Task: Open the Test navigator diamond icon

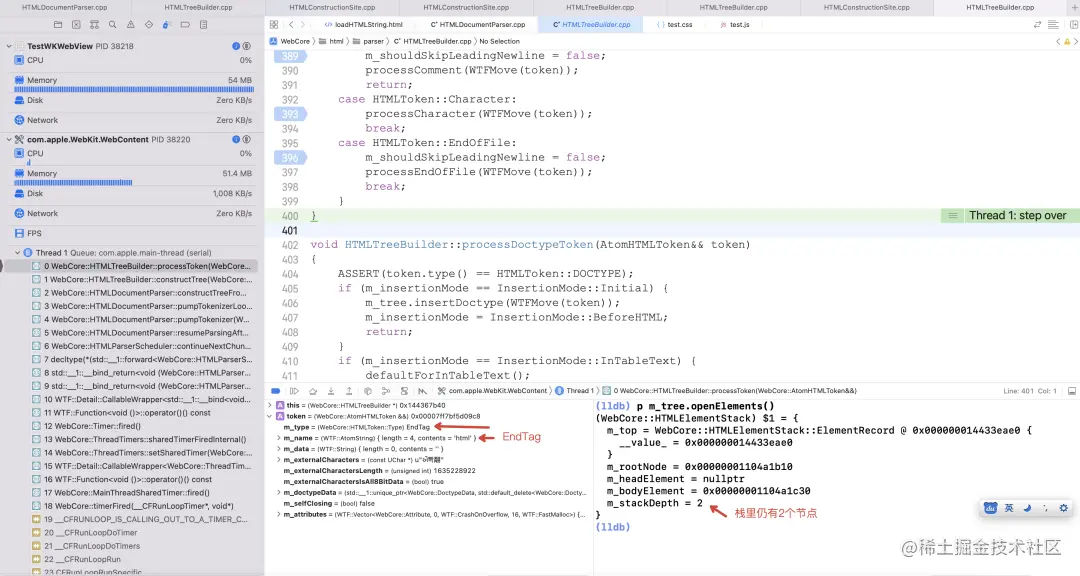Action: point(149,24)
